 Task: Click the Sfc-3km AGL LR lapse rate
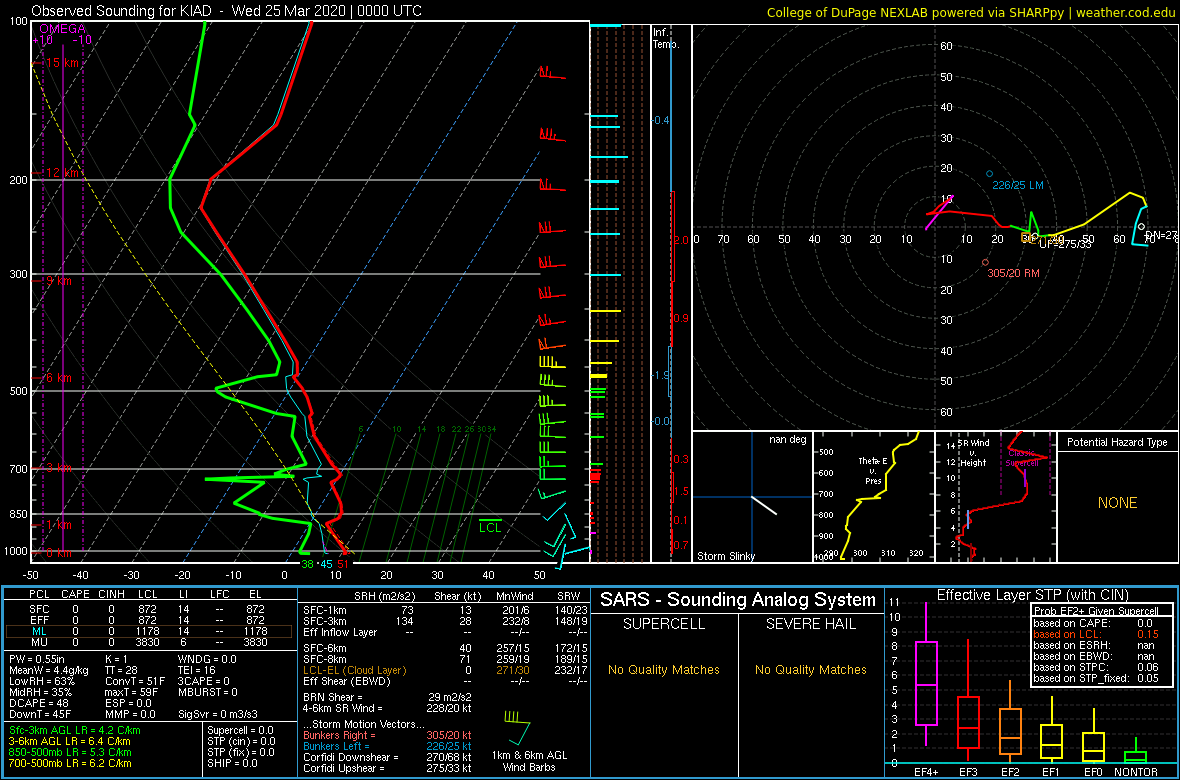pos(75,730)
